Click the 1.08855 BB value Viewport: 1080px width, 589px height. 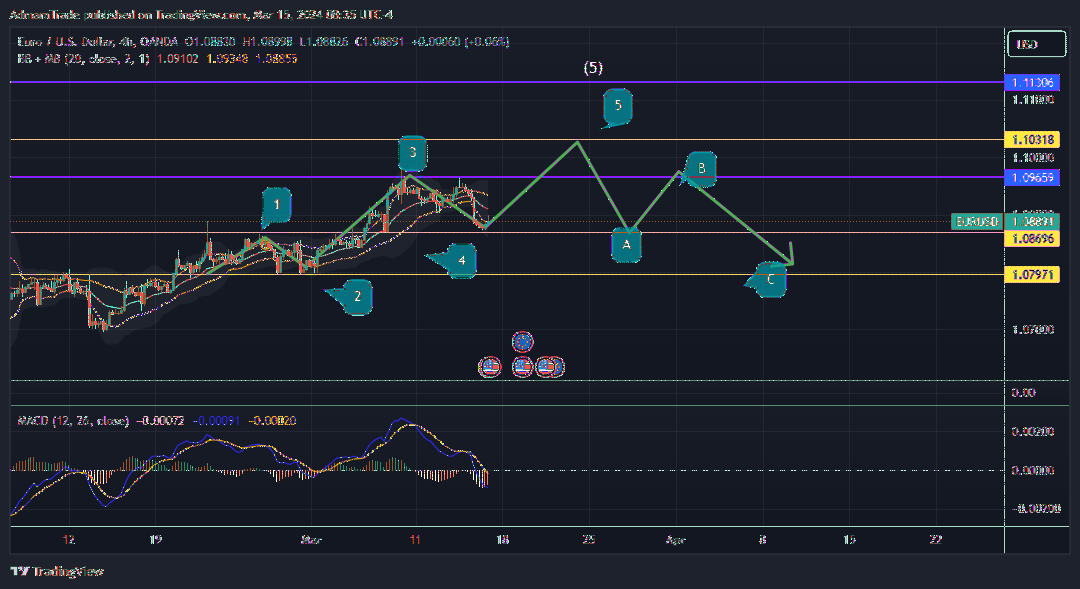tap(276, 59)
